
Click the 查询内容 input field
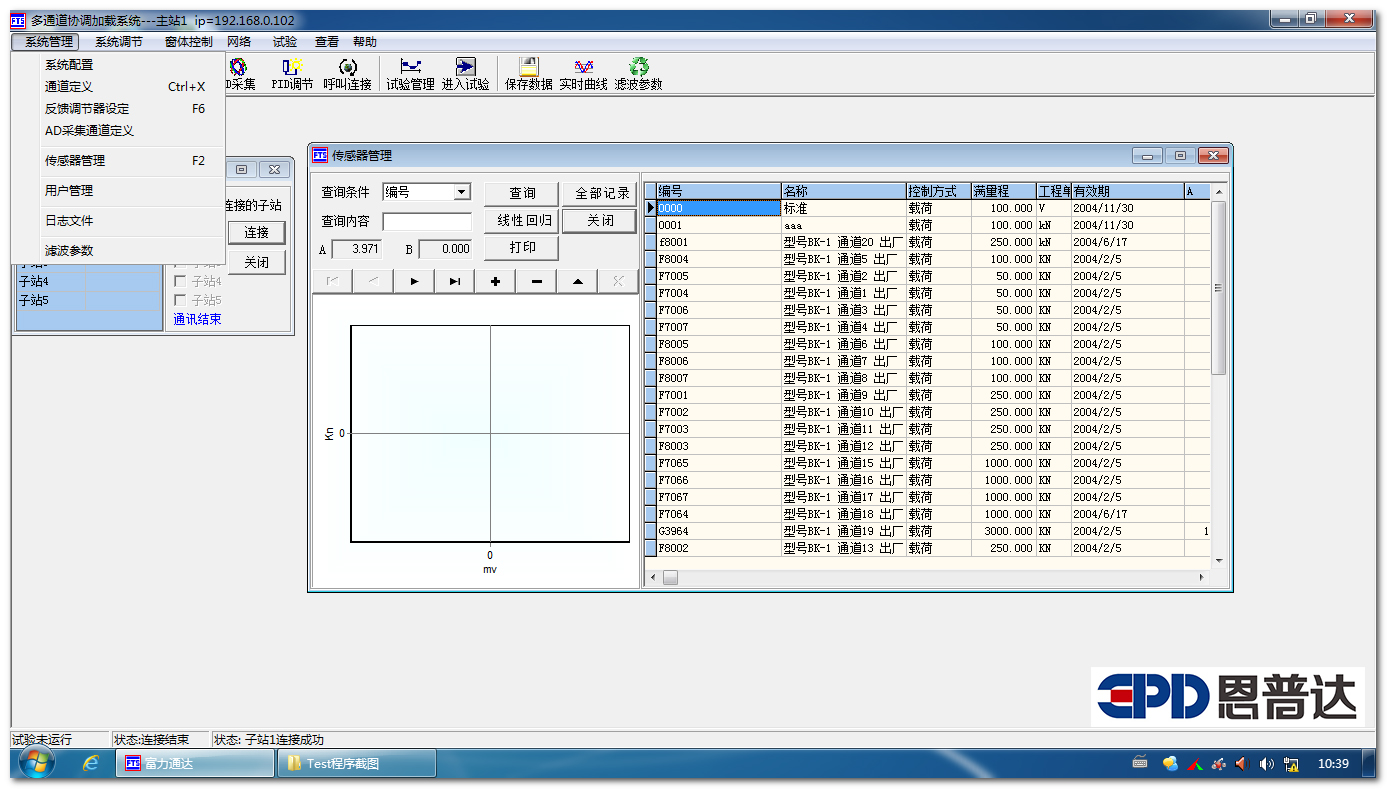point(427,222)
